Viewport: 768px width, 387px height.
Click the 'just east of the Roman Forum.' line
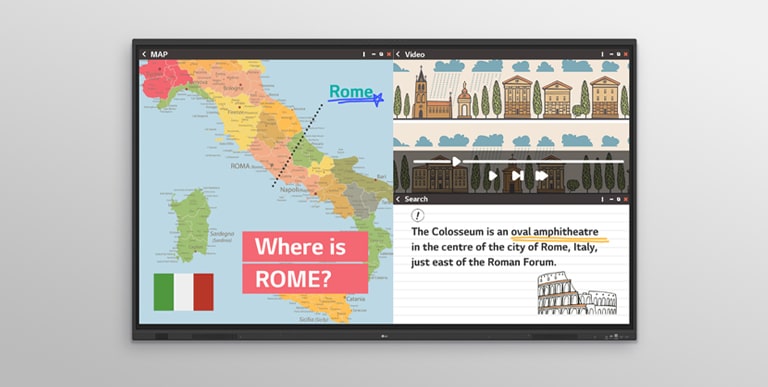(x=484, y=263)
